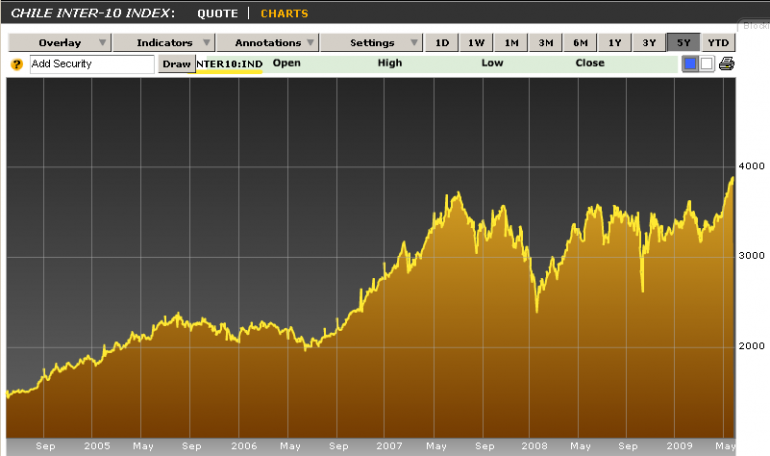The height and width of the screenshot is (456, 770).
Task: Switch to the QUOTE tab
Action: [218, 13]
